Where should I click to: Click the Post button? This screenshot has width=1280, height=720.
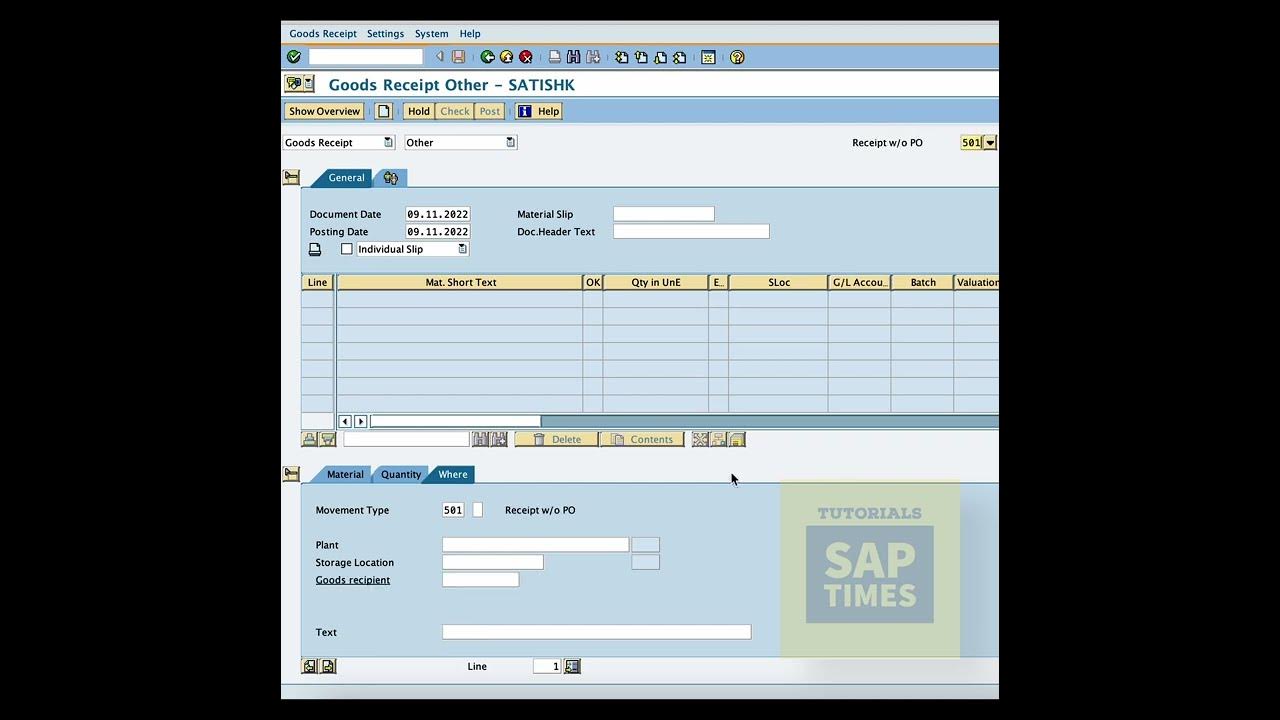click(490, 111)
